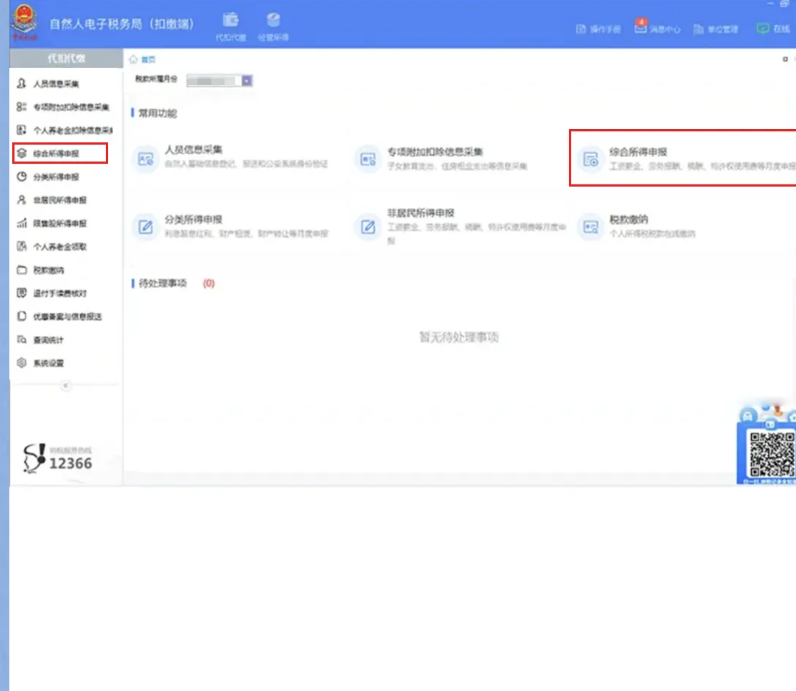This screenshot has width=796, height=691.
Task: Open 查询统计 in the sidebar
Action: pos(40,340)
